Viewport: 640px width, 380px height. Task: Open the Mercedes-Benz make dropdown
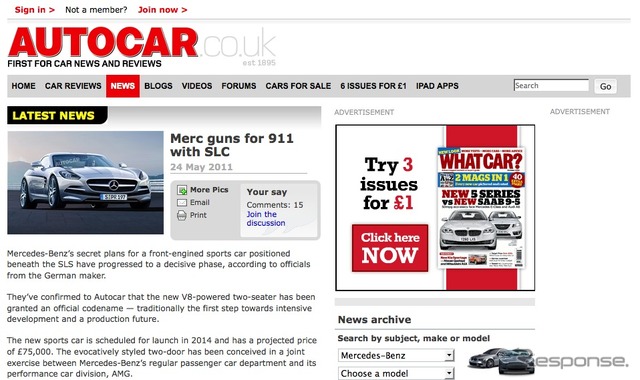coord(396,356)
